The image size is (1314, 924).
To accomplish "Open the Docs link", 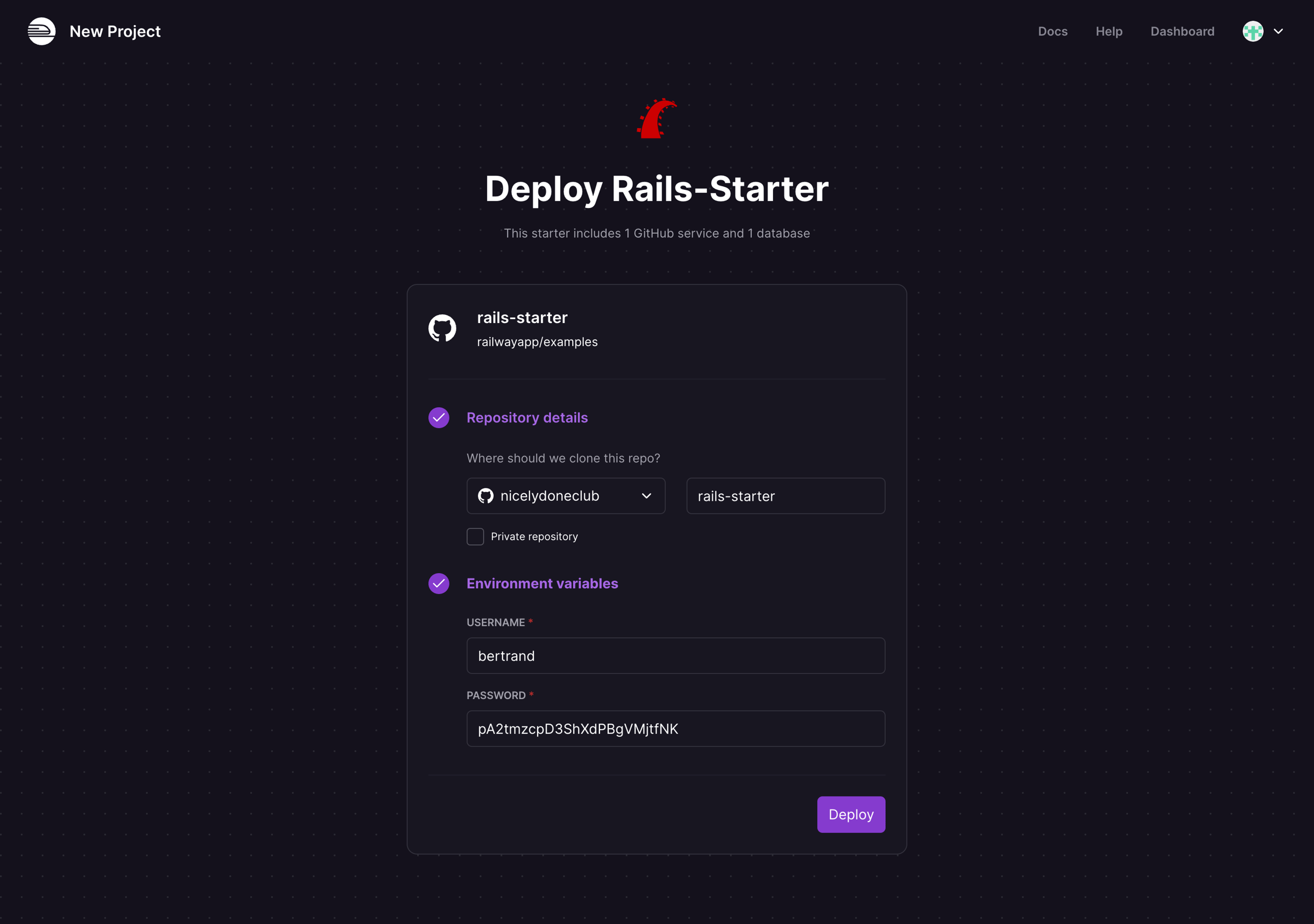I will 1053,31.
